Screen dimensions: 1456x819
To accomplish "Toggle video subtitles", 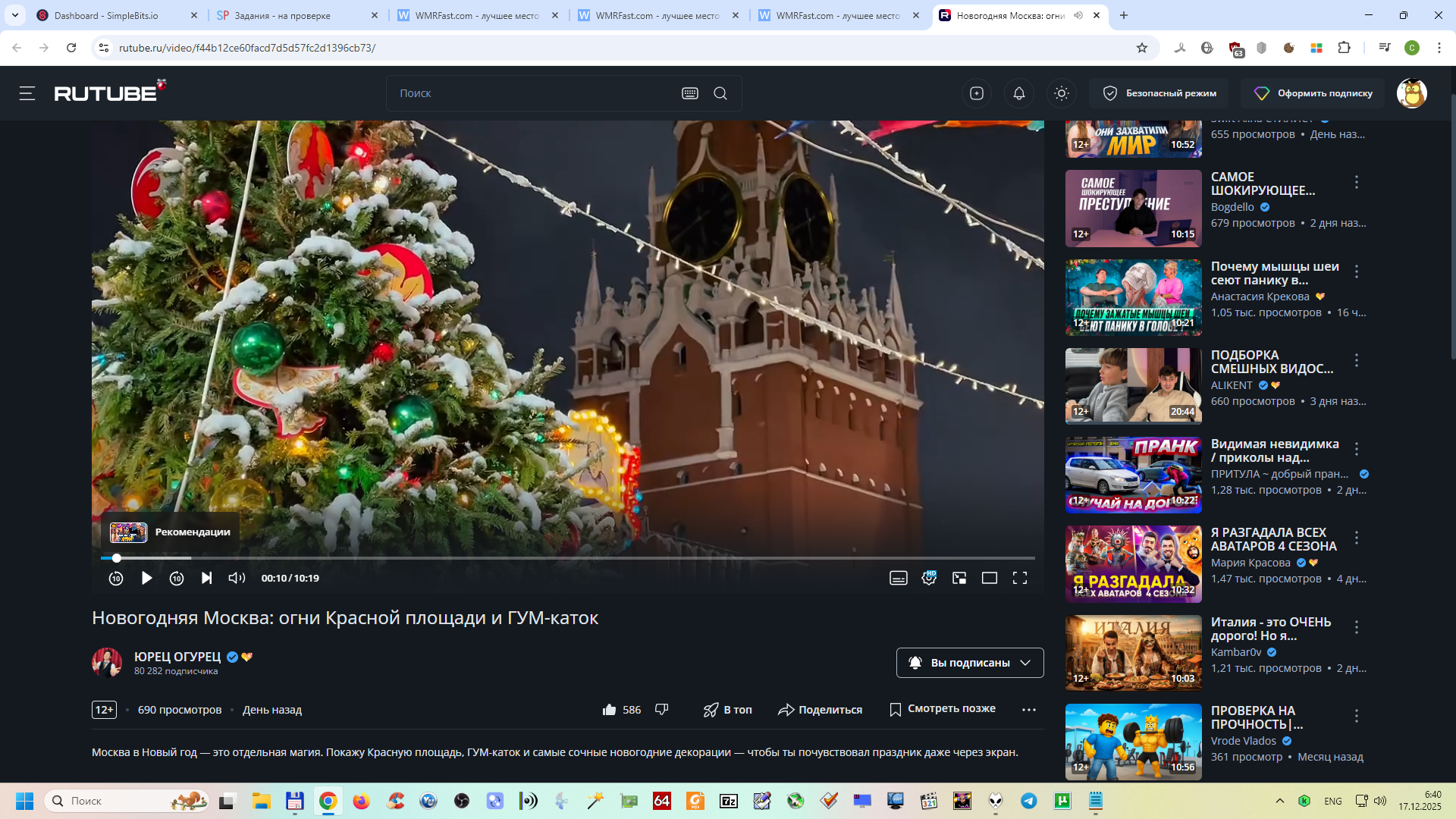I will coord(899,578).
